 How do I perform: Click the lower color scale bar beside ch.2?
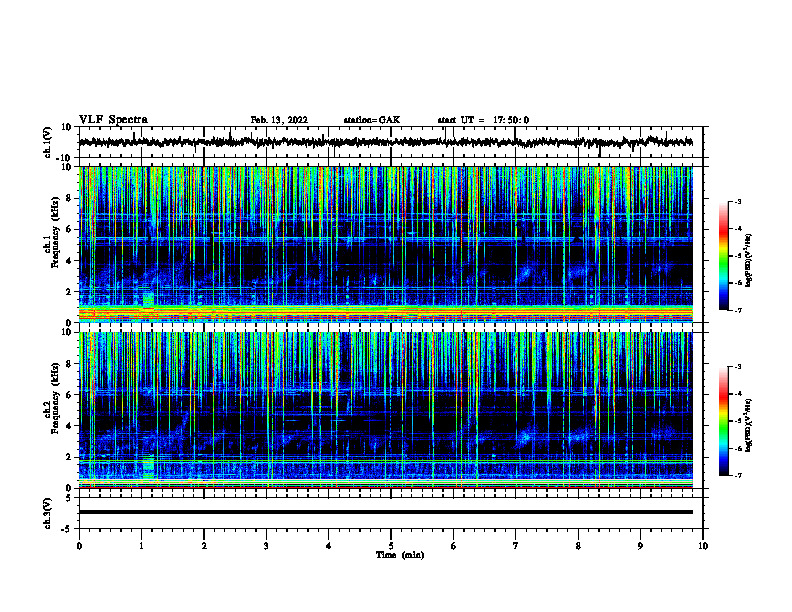pyautogui.click(x=723, y=421)
